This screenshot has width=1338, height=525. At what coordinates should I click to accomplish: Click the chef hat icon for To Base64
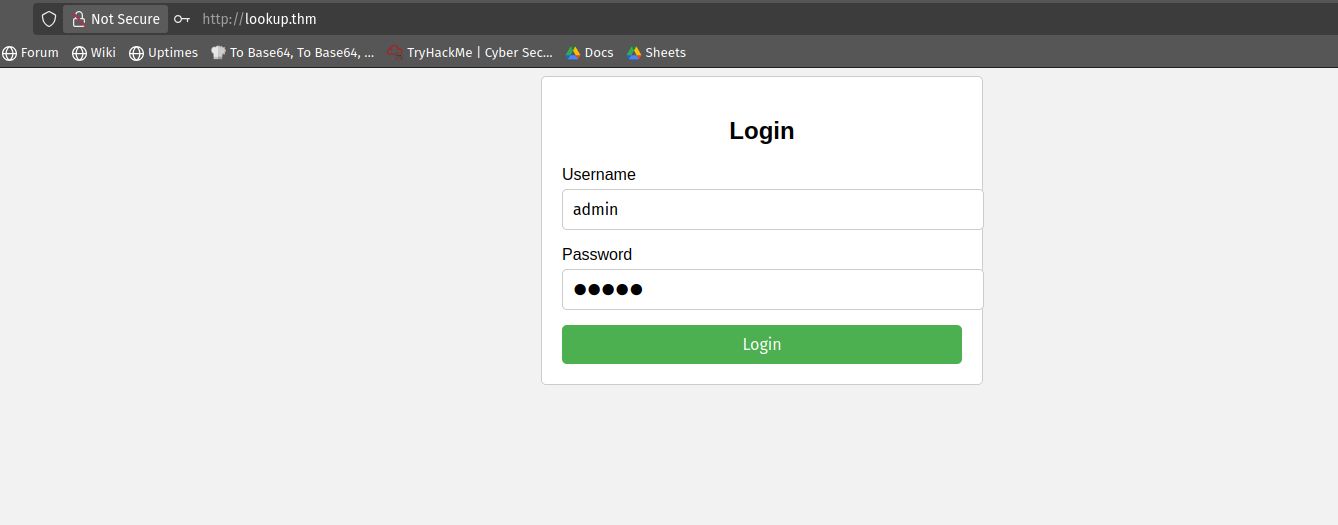tap(218, 53)
